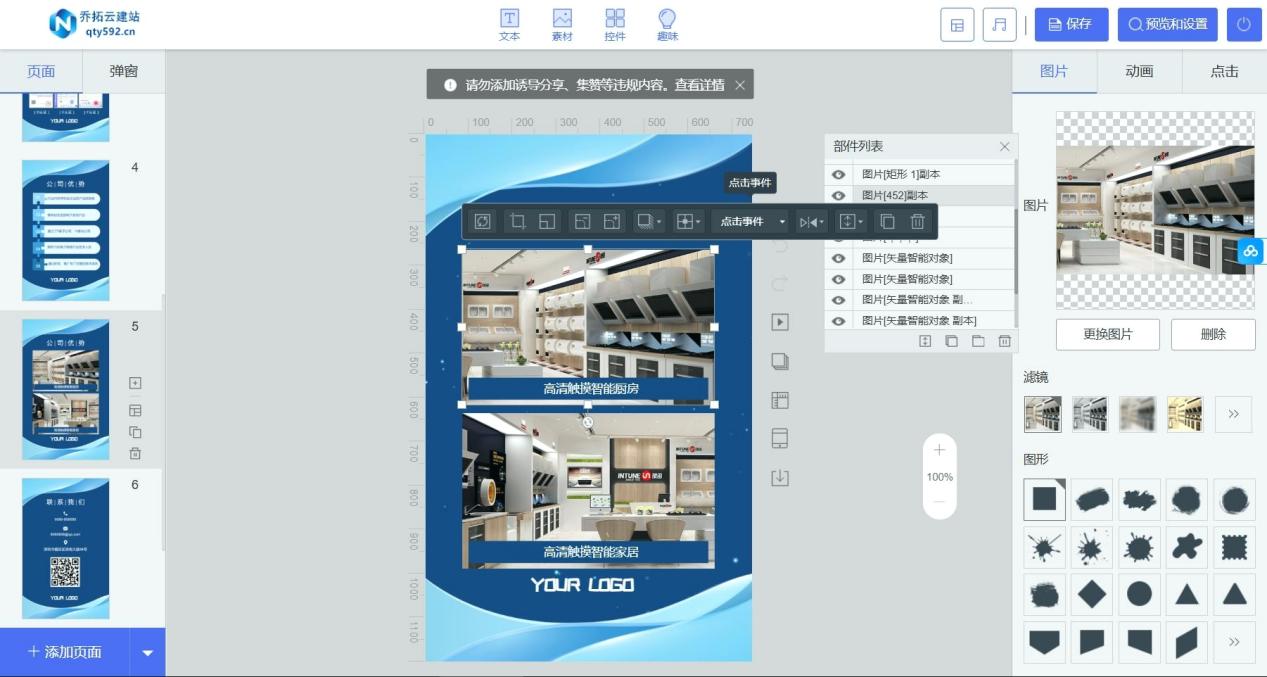Click the zoom in plus button
The height and width of the screenshot is (677, 1267).
coord(939,451)
